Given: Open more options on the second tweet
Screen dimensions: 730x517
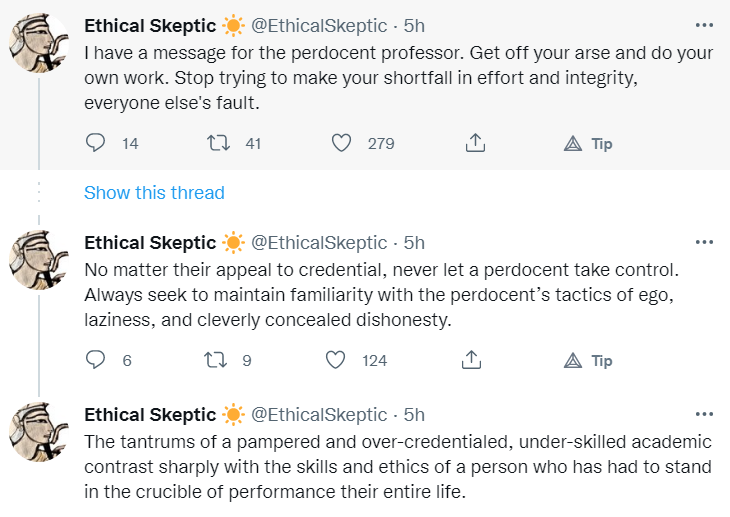Looking at the screenshot, I should pos(704,242).
